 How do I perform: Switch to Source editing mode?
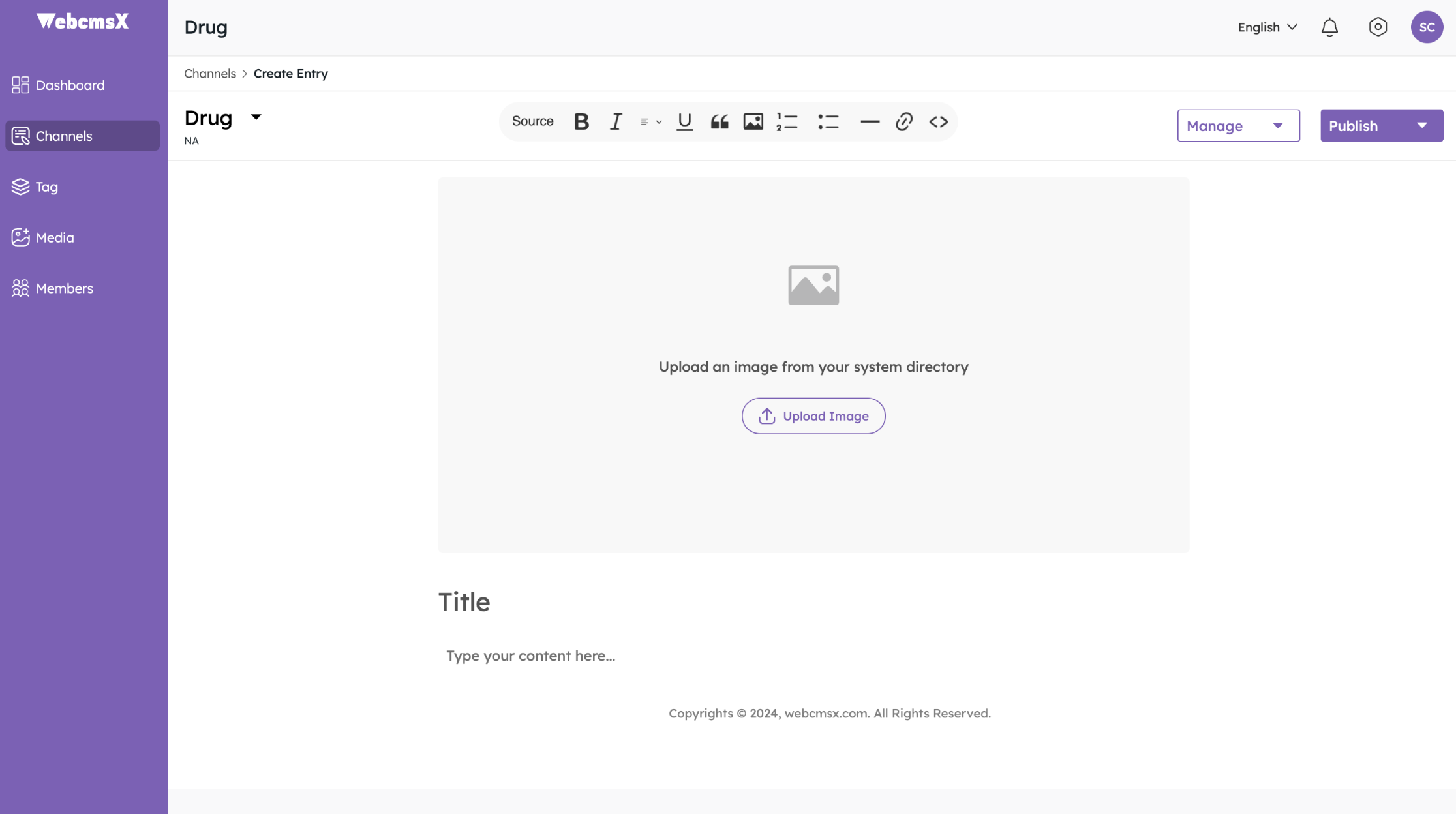coord(532,121)
